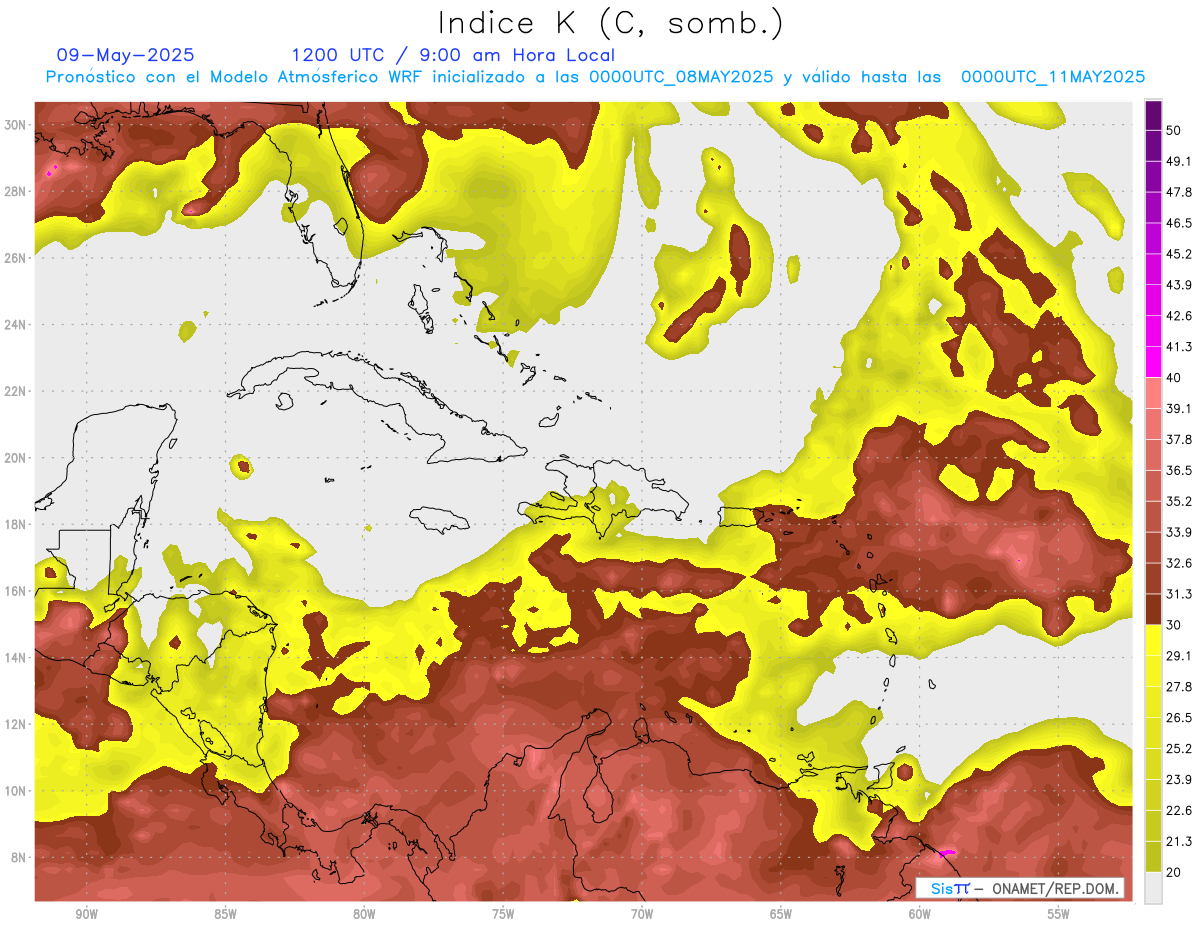Click the color bar value 50
Screen dimensions: 1200x927
pos(1176,130)
